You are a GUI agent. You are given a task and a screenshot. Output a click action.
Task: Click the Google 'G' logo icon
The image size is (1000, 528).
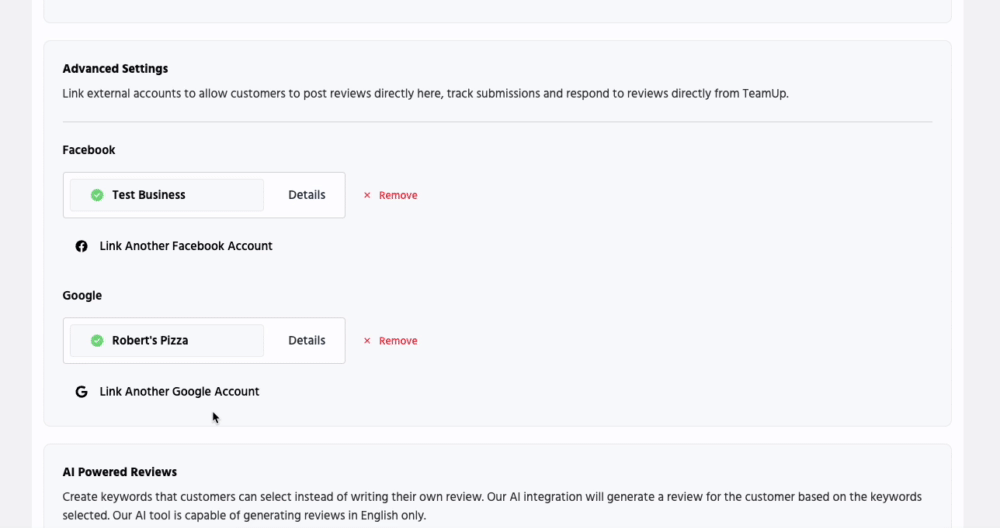click(x=82, y=392)
